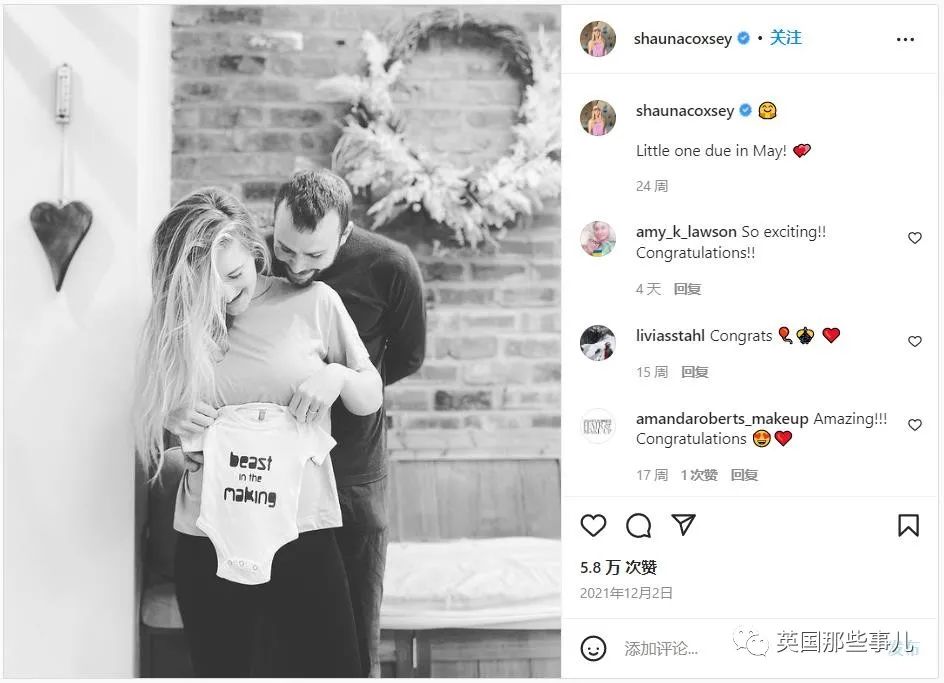Follow shaunacoxsey via 关注 link

point(785,38)
